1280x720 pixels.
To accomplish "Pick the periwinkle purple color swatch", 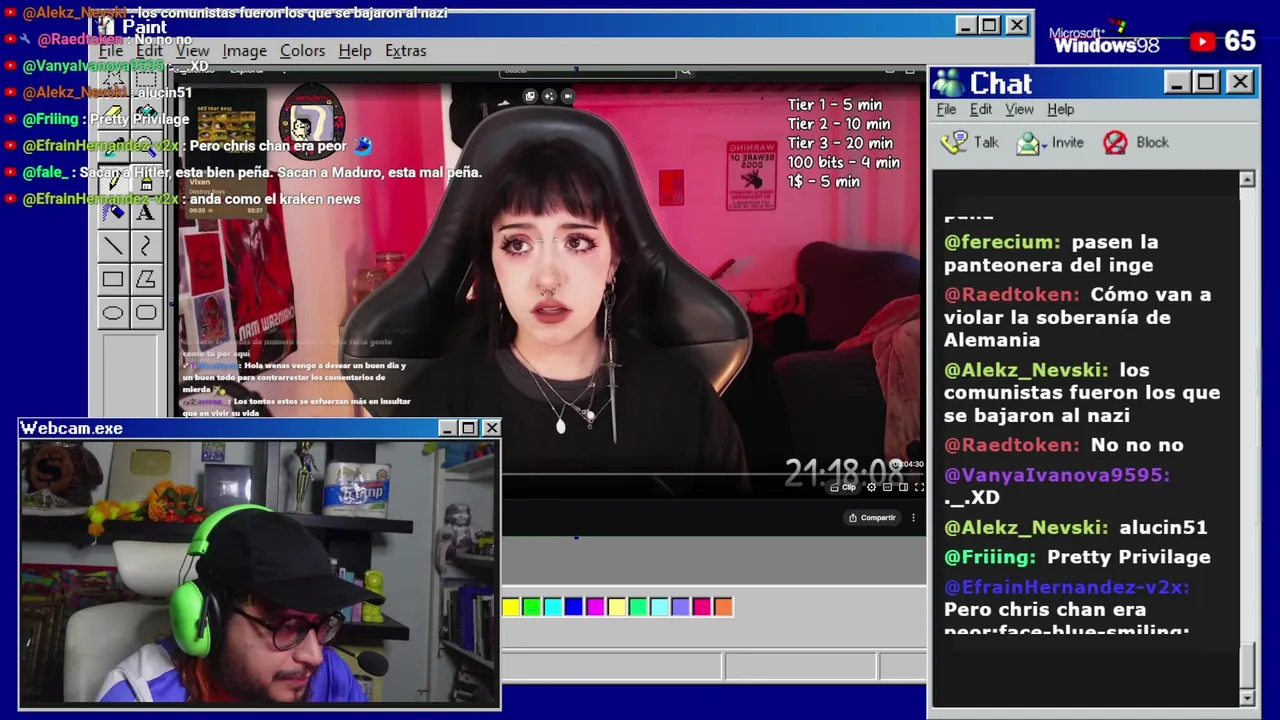I will point(680,606).
